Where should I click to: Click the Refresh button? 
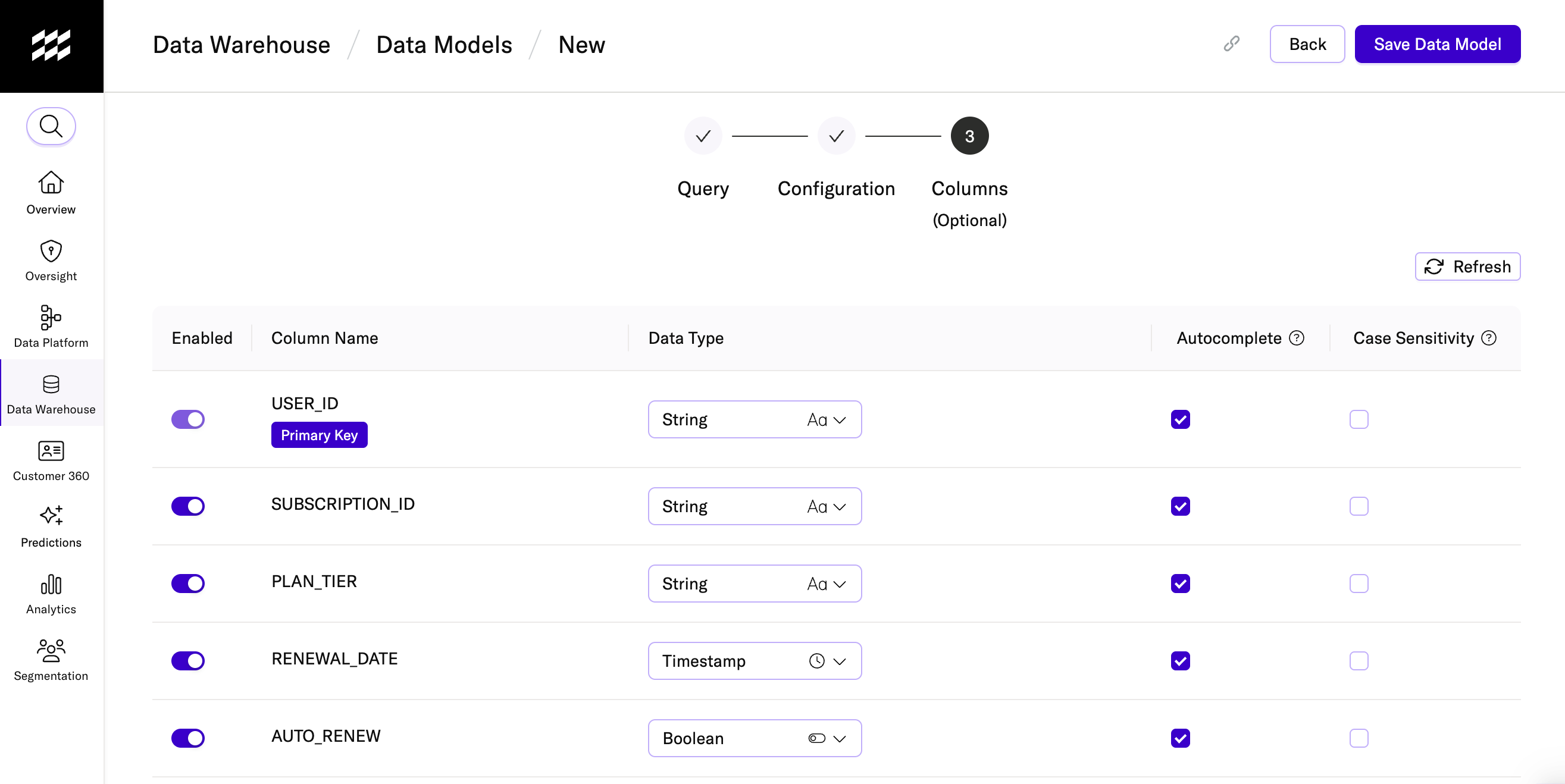(1467, 266)
